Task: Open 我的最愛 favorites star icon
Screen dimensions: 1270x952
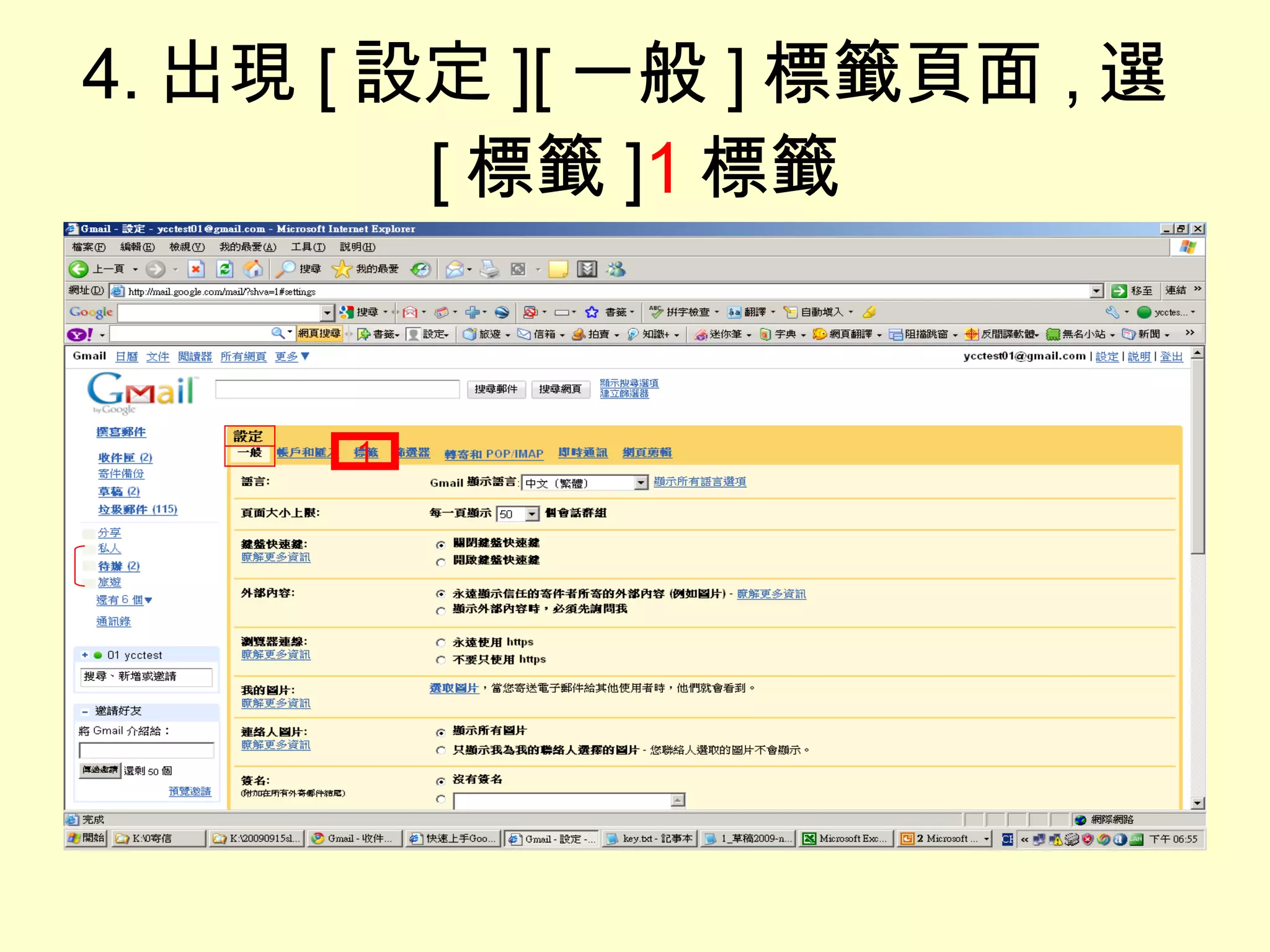Action: [x=341, y=269]
